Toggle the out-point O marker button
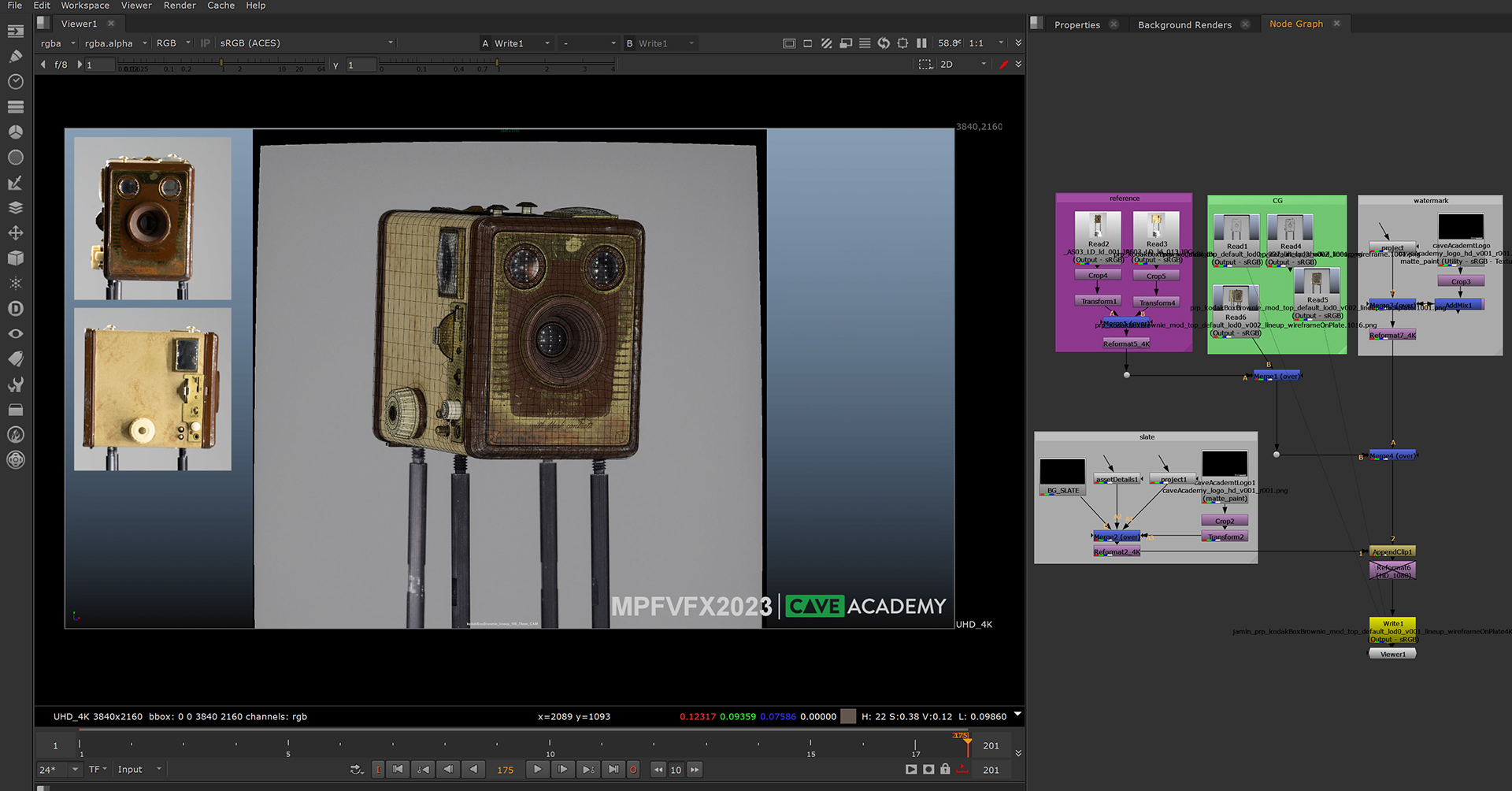Viewport: 1512px width, 791px height. 633,770
